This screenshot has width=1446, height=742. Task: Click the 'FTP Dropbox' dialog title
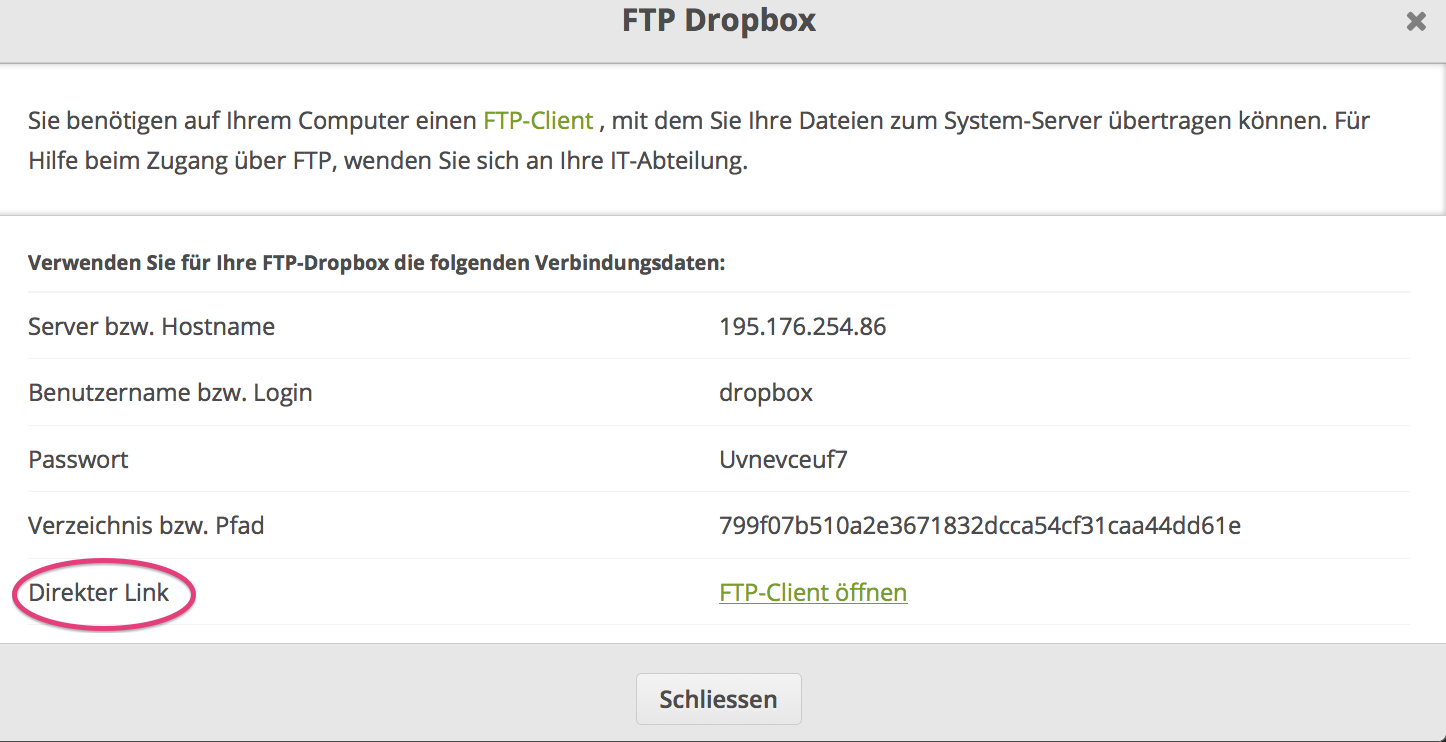click(719, 21)
